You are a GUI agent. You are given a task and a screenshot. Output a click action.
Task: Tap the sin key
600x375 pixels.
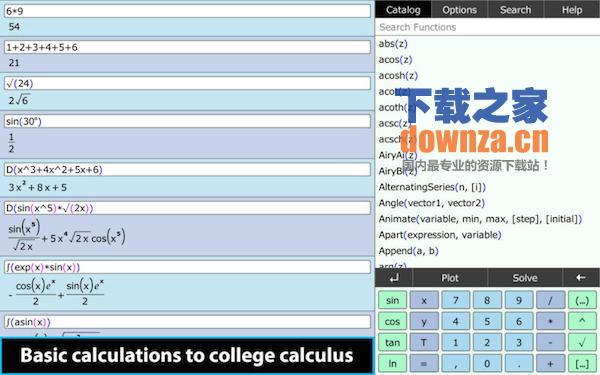(x=392, y=300)
